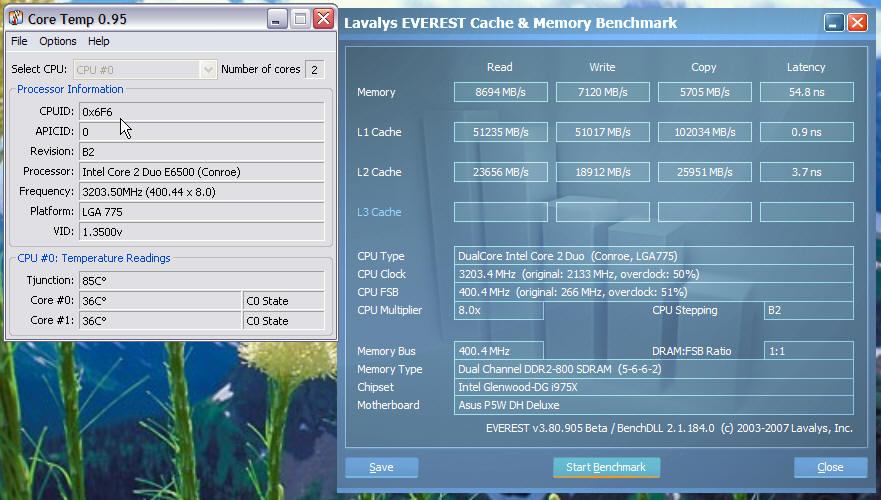Click the L1 Cache Read value 51235 MB/s
Image resolution: width=881 pixels, height=500 pixels.
click(501, 132)
